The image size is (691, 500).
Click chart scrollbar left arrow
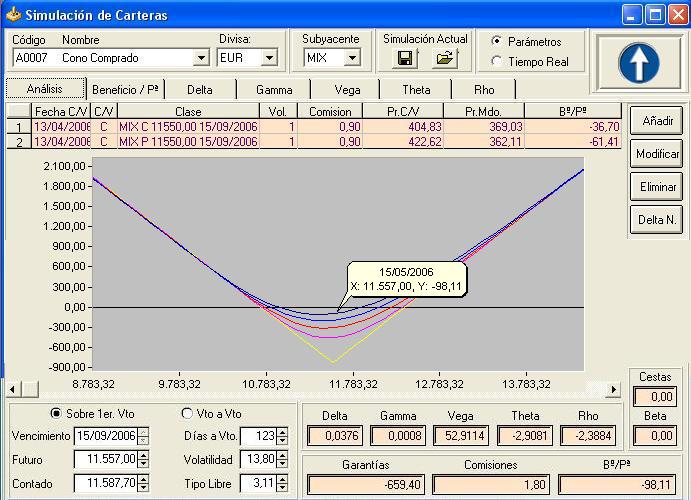point(13,389)
